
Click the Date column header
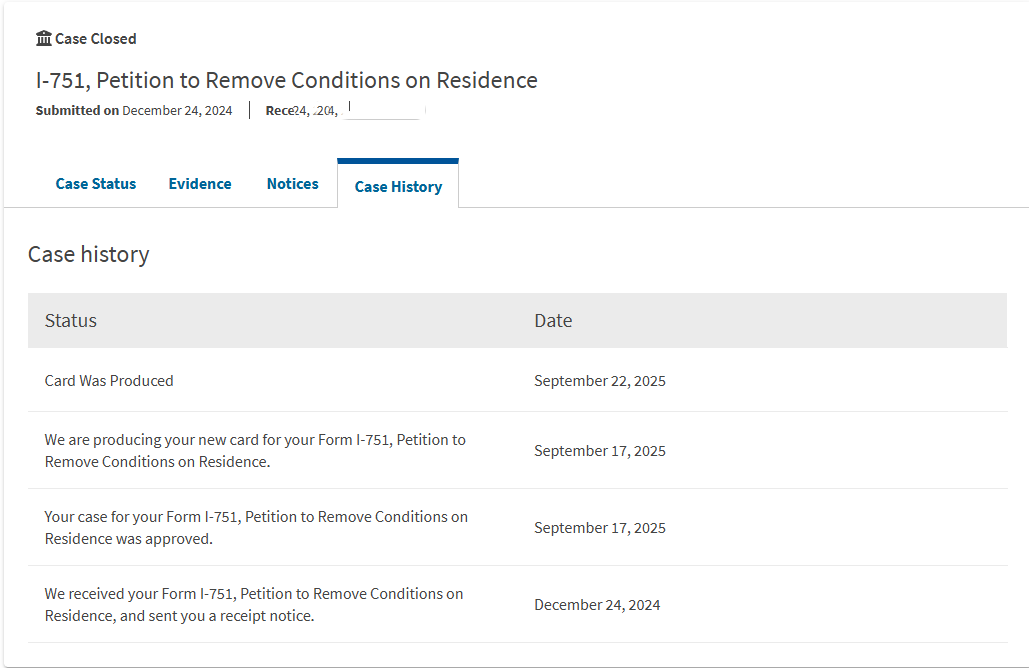point(553,321)
